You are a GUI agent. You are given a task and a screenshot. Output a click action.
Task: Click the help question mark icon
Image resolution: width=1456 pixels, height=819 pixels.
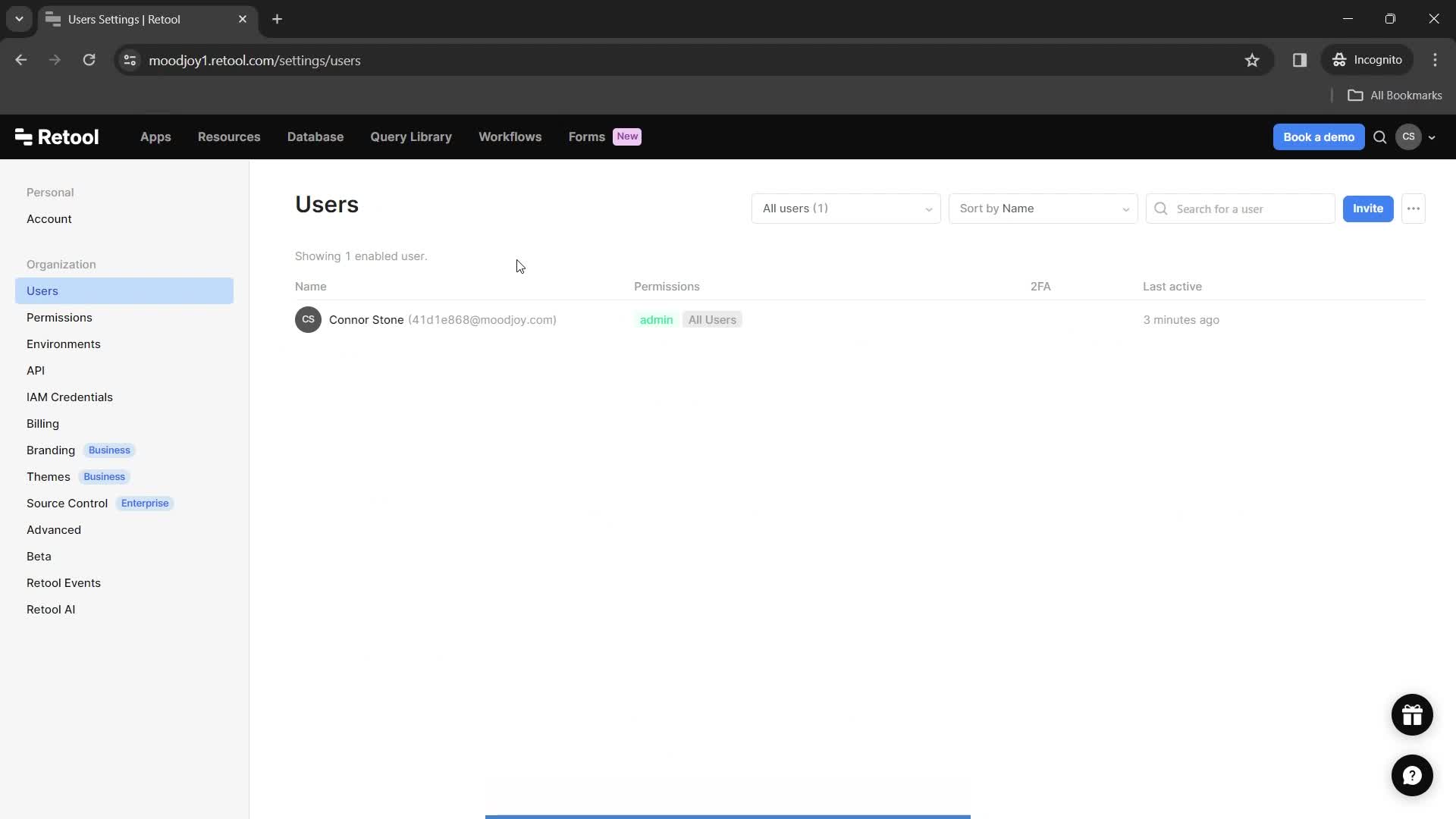click(1412, 775)
